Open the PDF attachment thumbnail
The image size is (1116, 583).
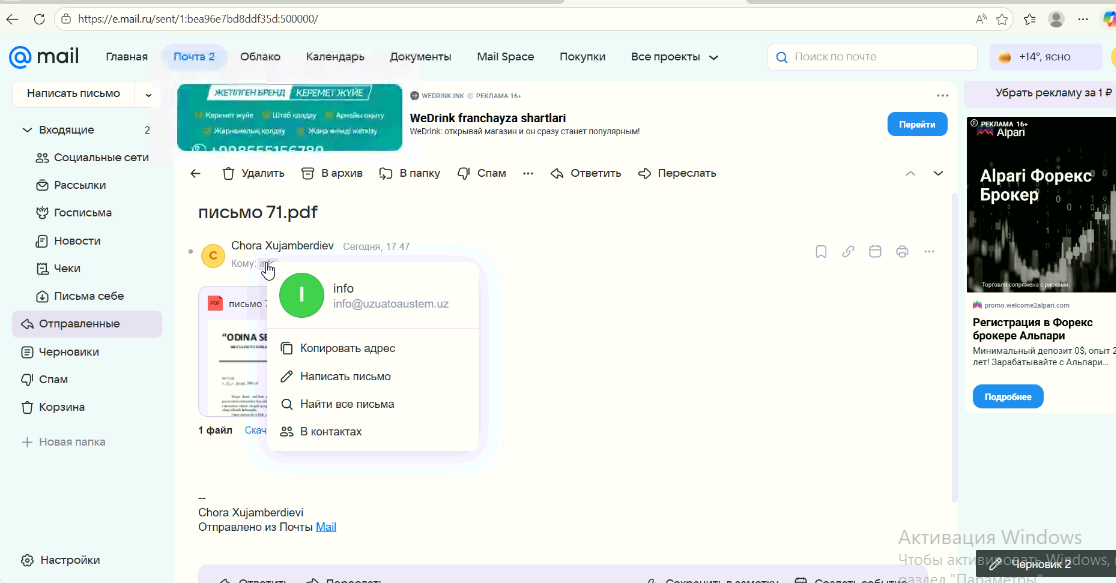[233, 352]
